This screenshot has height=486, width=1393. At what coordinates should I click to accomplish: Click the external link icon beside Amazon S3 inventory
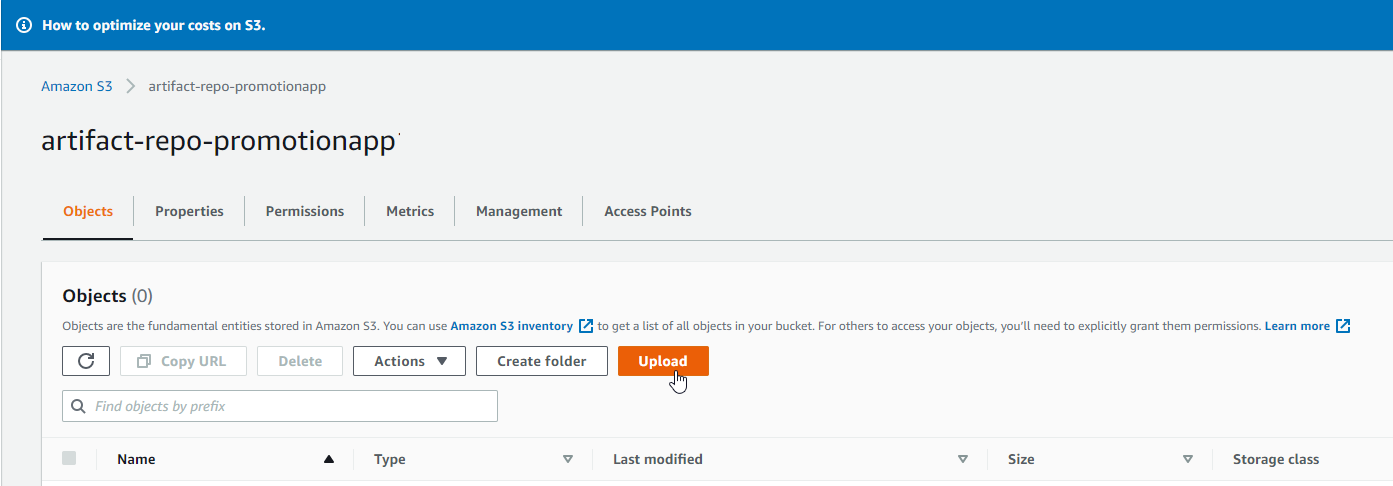tap(586, 326)
